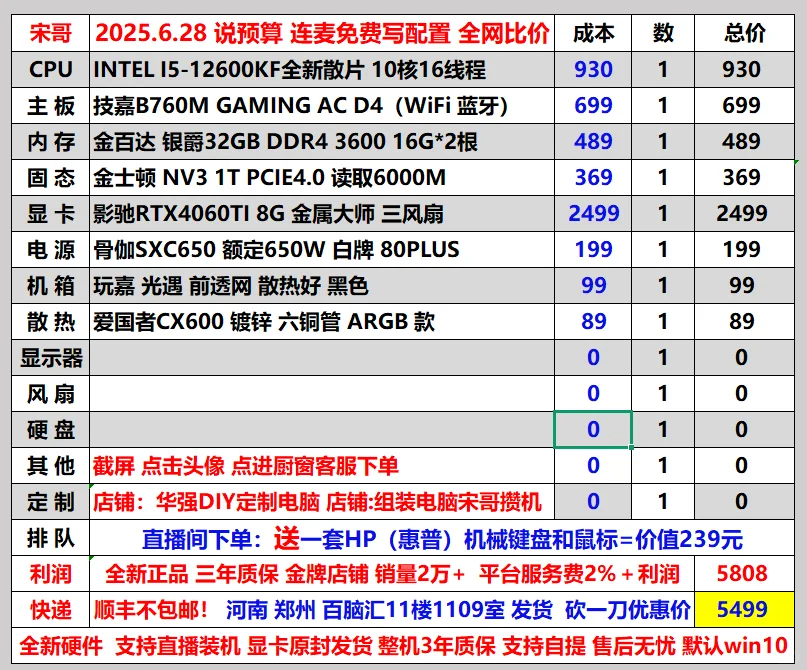Click the 风扇 row label cell
Viewport: 807px width, 670px height.
(50, 394)
